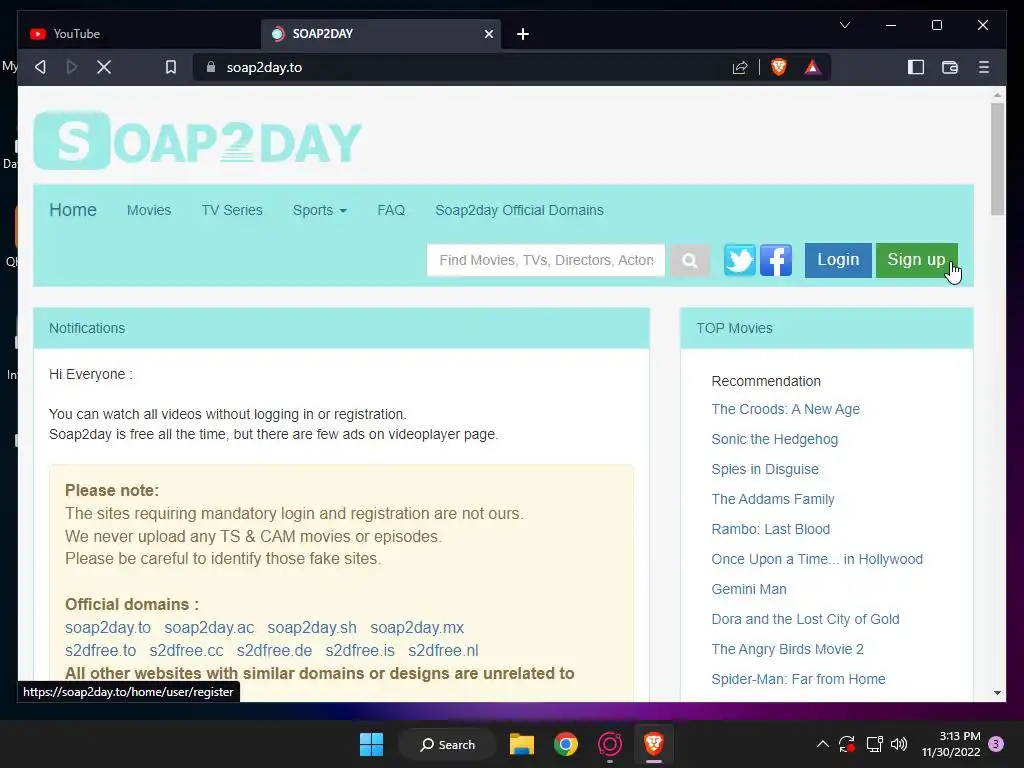The image size is (1024, 768).
Task: Open a new tab with plus icon
Action: coord(522,34)
